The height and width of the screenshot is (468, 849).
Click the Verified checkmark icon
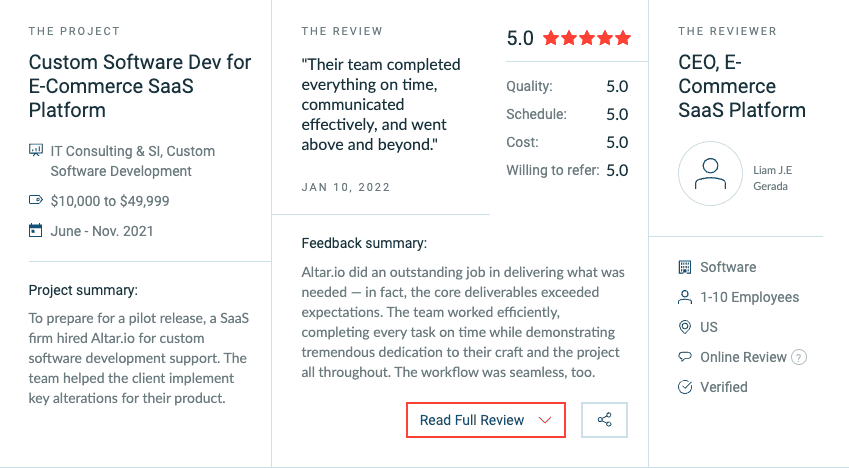click(685, 387)
